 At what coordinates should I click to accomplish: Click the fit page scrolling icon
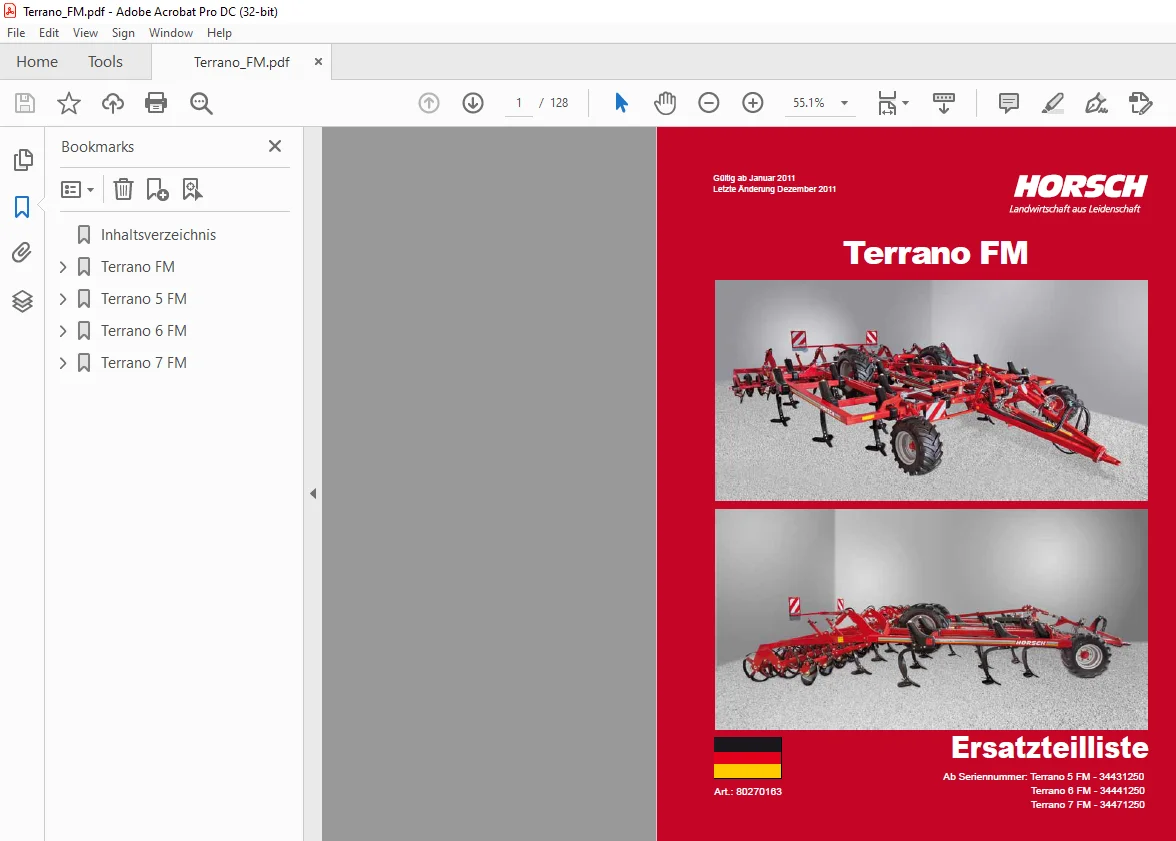point(886,103)
